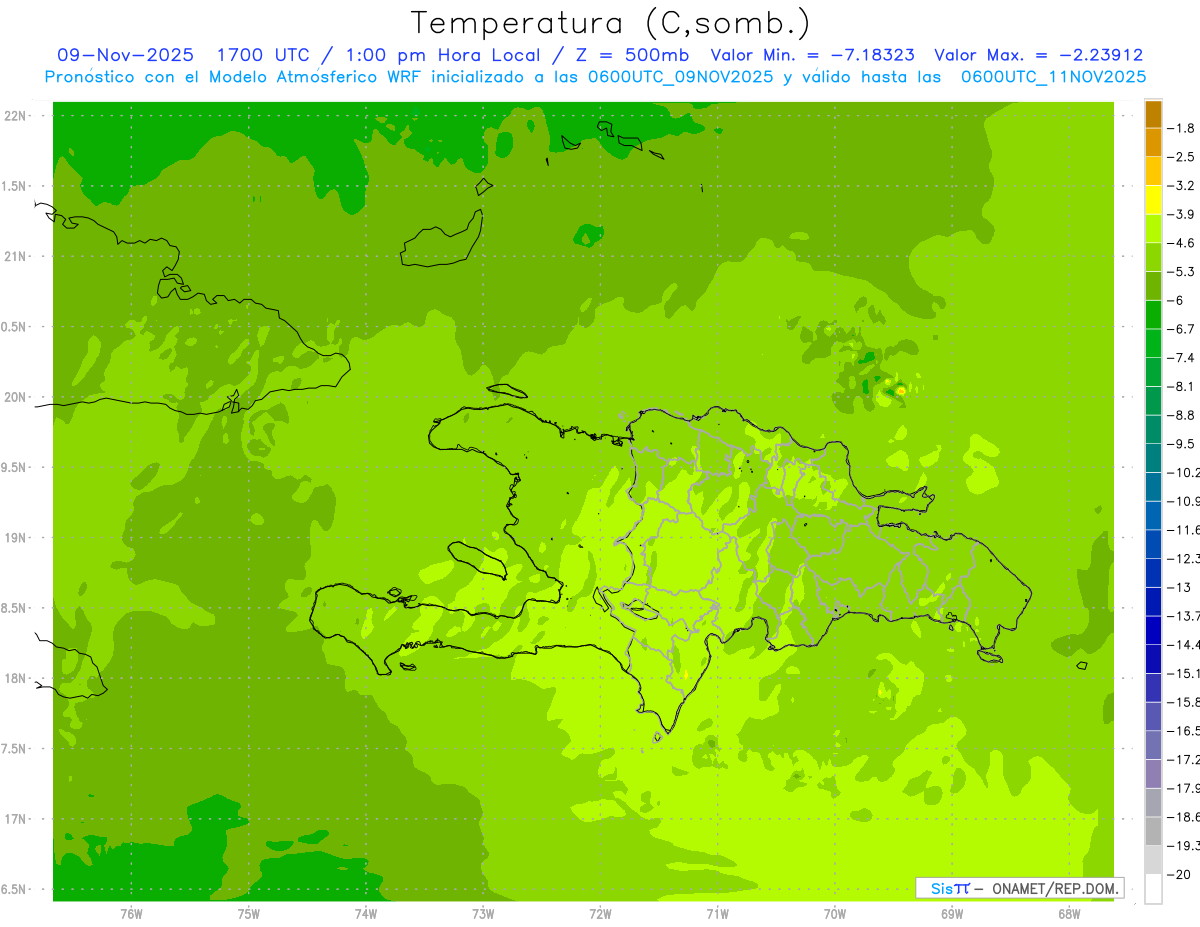Click the '0600UTC_11NOV2025' valid-until timestamp

click(1053, 77)
